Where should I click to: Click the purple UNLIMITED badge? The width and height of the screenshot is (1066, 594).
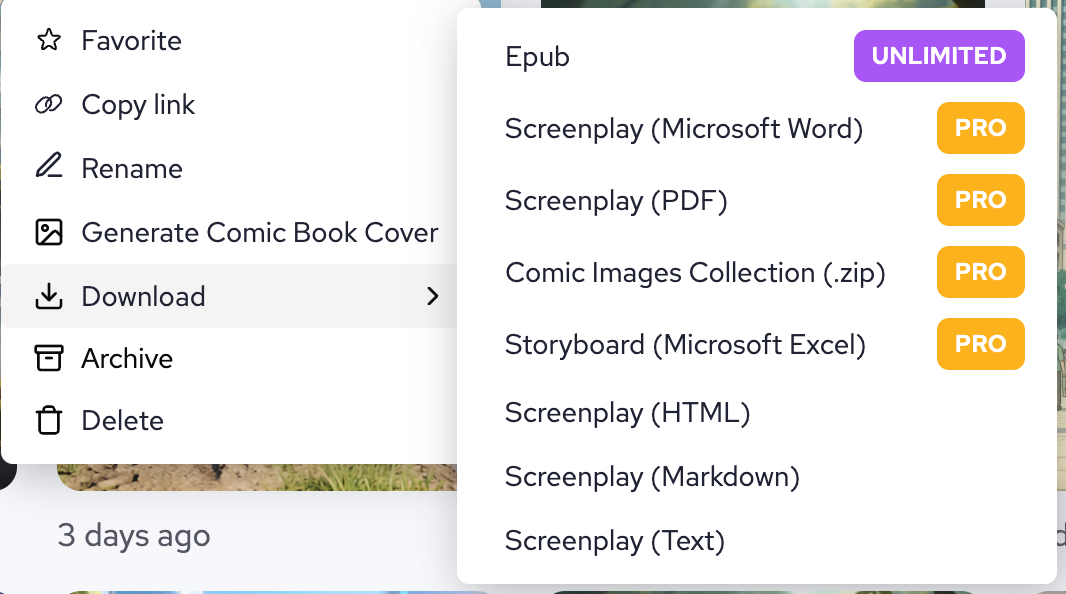pyautogui.click(x=938, y=56)
